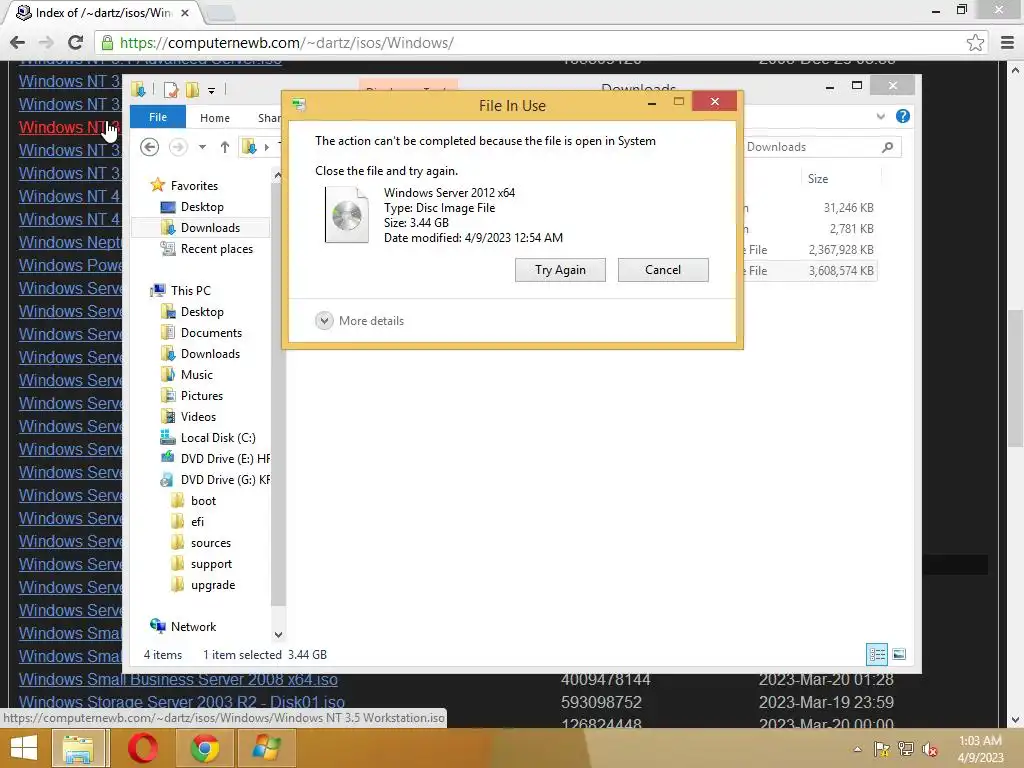Image resolution: width=1024 pixels, height=768 pixels.
Task: Expand the Explorer ribbon chevron
Action: click(x=880, y=116)
